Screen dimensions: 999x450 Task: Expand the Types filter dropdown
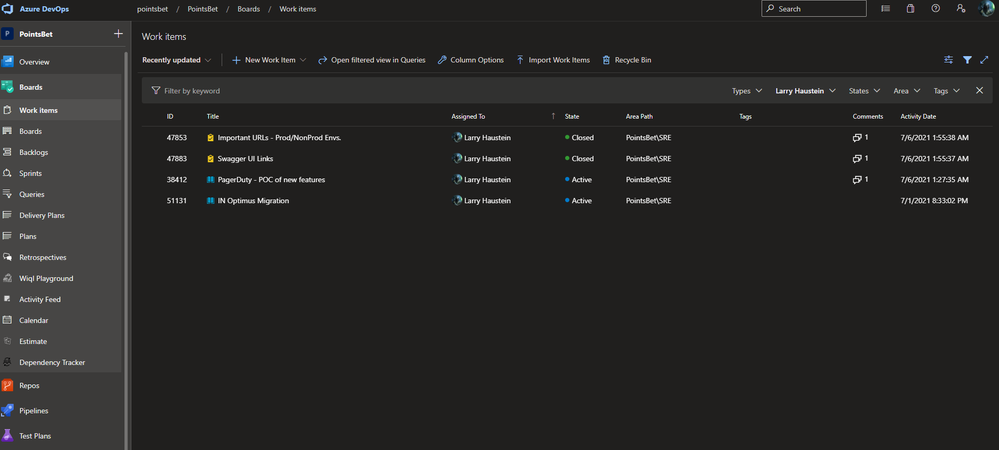747,91
